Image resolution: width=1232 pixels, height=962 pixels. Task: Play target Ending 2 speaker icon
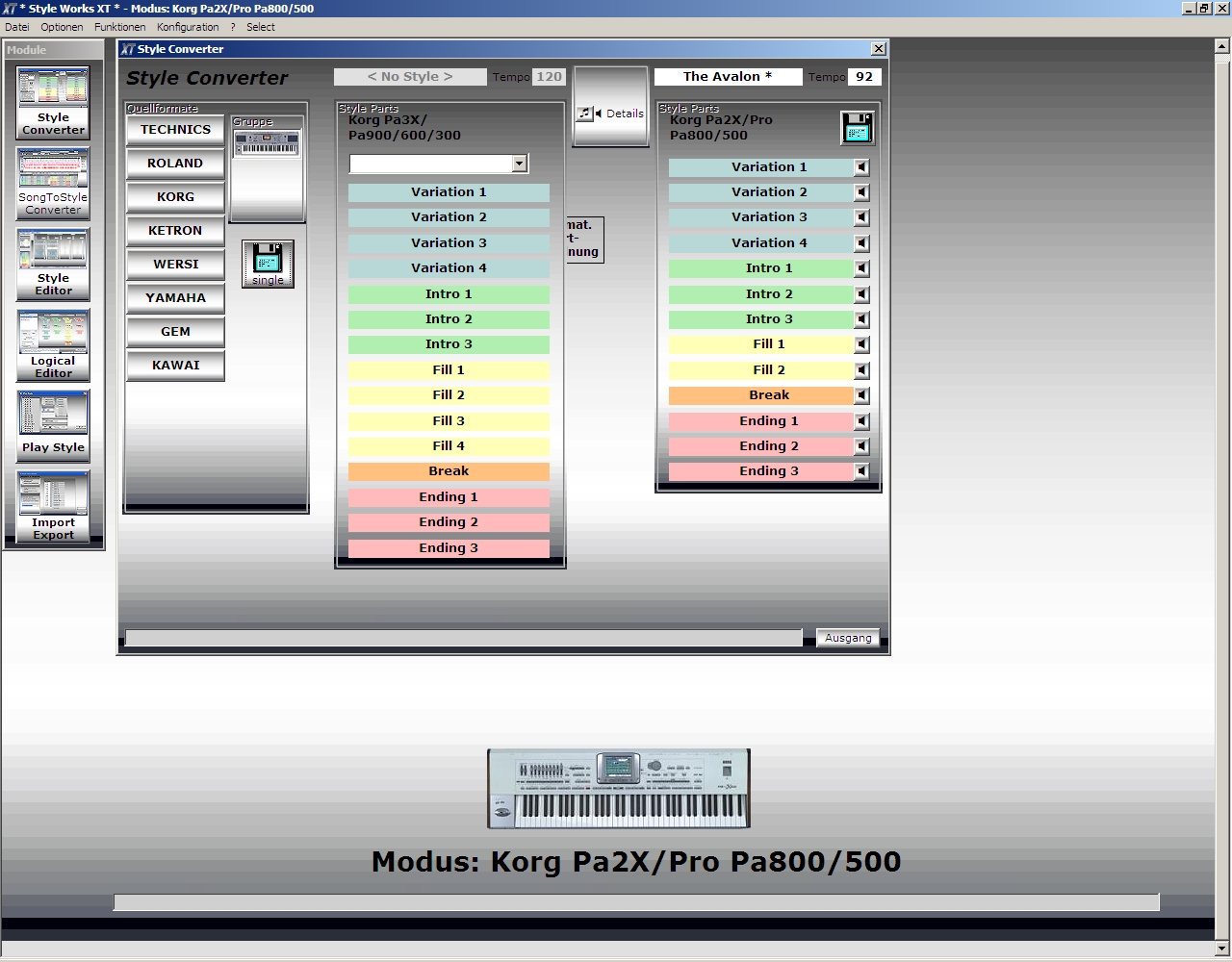click(861, 446)
